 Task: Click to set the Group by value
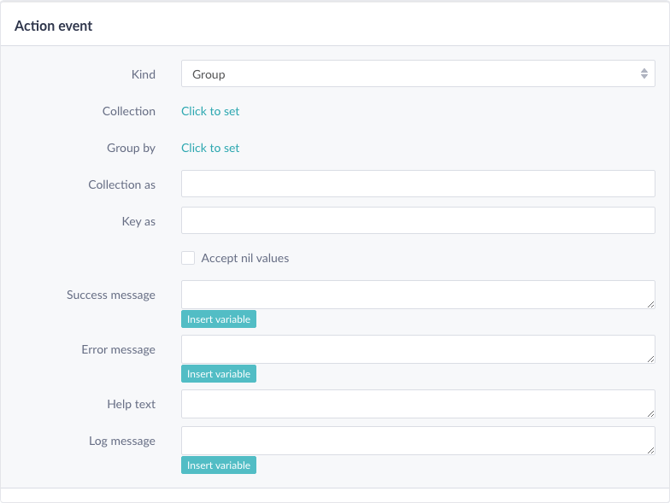(210, 148)
